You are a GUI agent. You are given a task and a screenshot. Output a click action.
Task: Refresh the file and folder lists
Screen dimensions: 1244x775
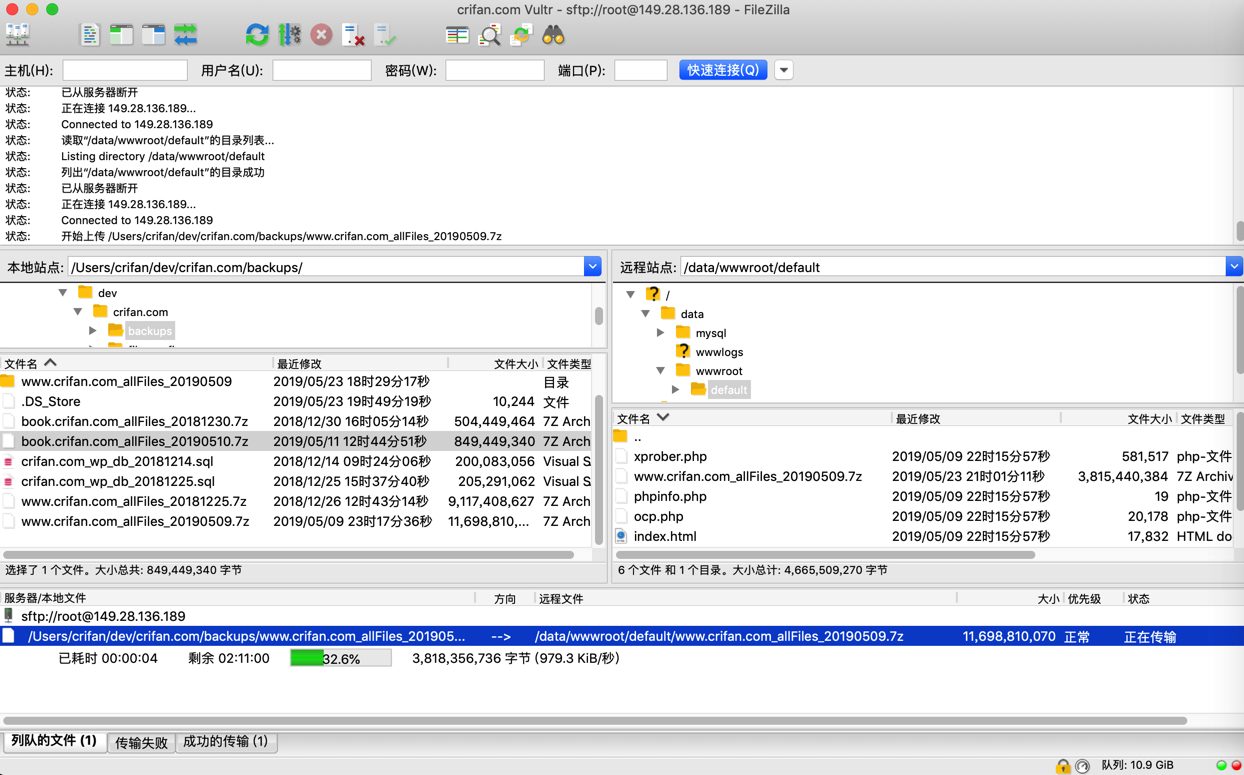click(x=257, y=35)
